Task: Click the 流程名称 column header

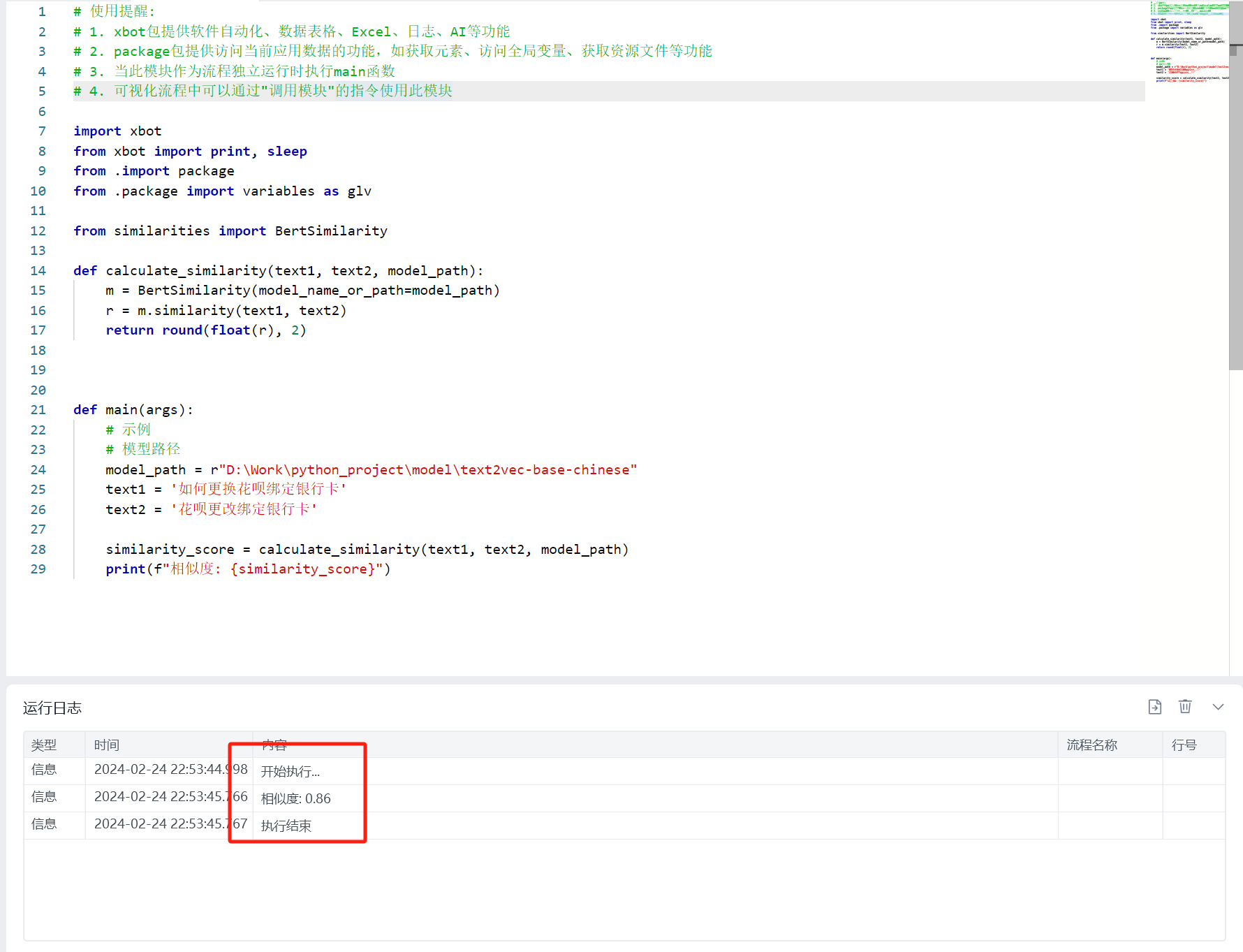Action: coord(1092,745)
